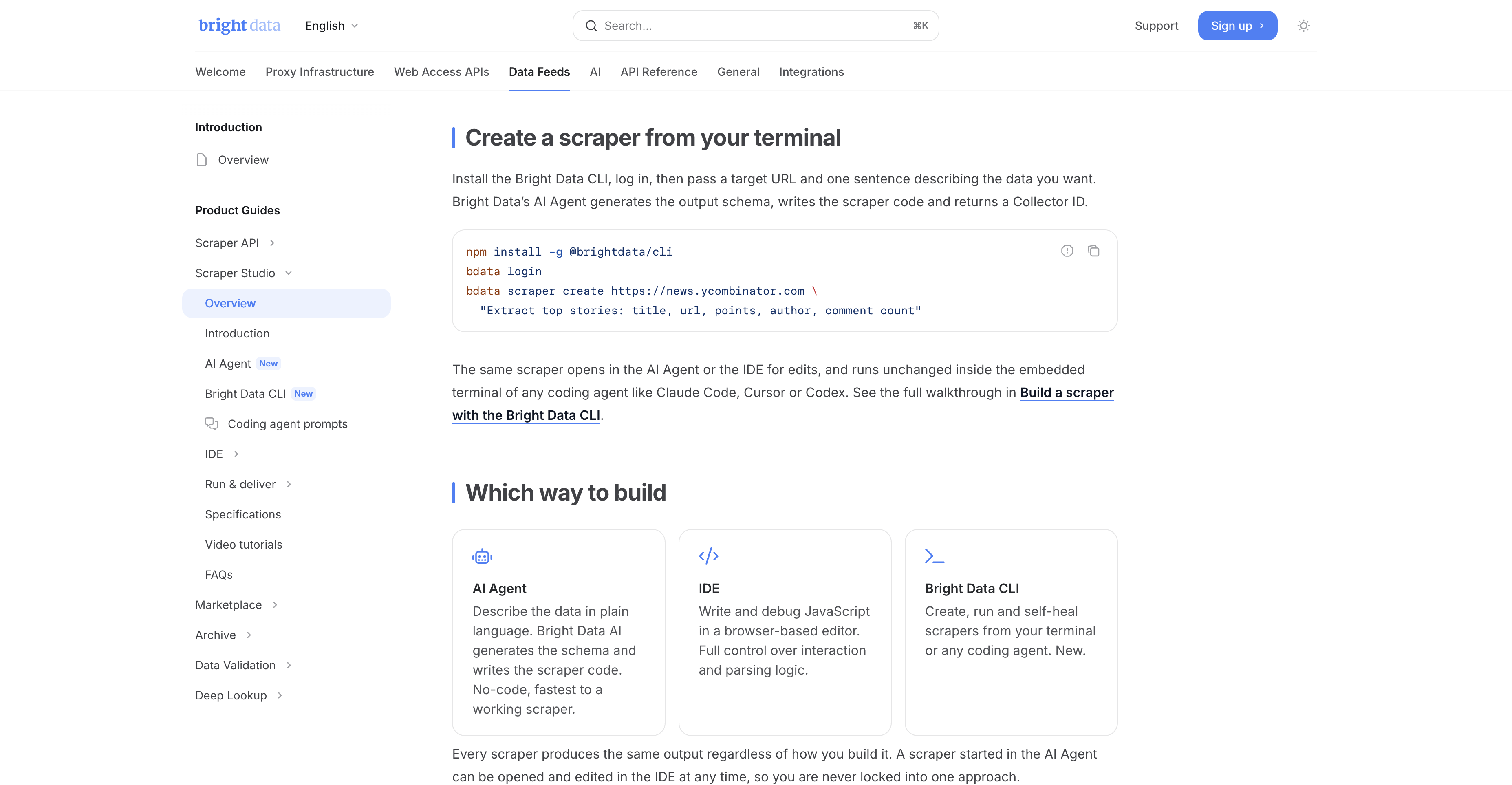Open the AI Agent sidebar item
This screenshot has height=785, width=1512.
[x=228, y=364]
